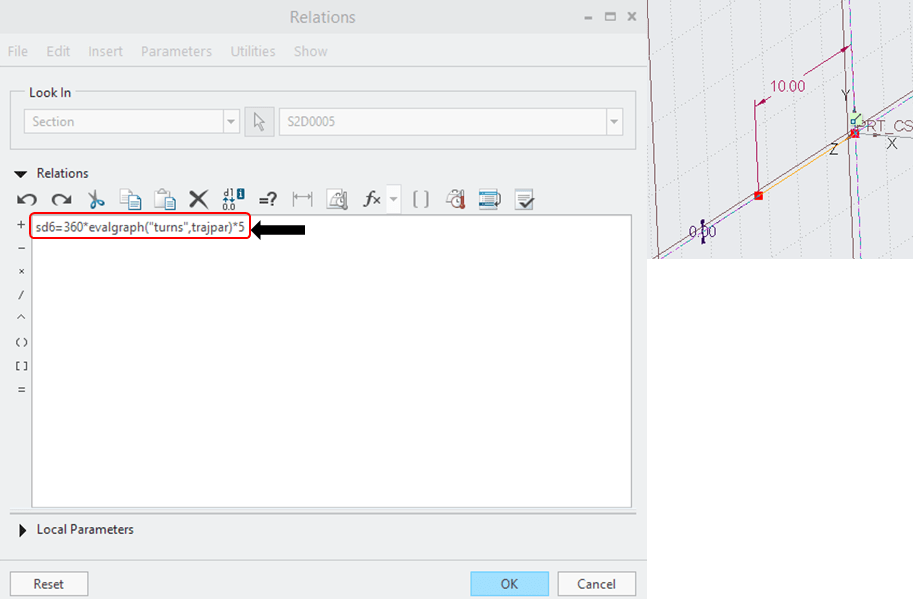Open the Insert menu
Screen dimensions: 913x599
click(105, 51)
